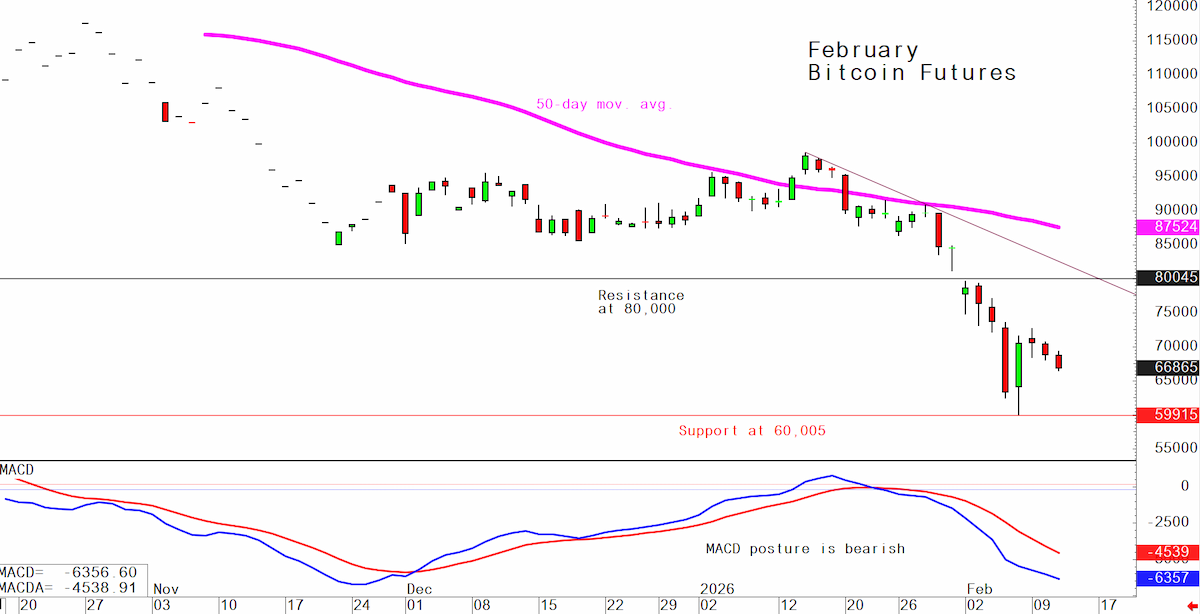Click the 'MACD posture is bearish' note
1200x614 pixels.
click(x=805, y=548)
